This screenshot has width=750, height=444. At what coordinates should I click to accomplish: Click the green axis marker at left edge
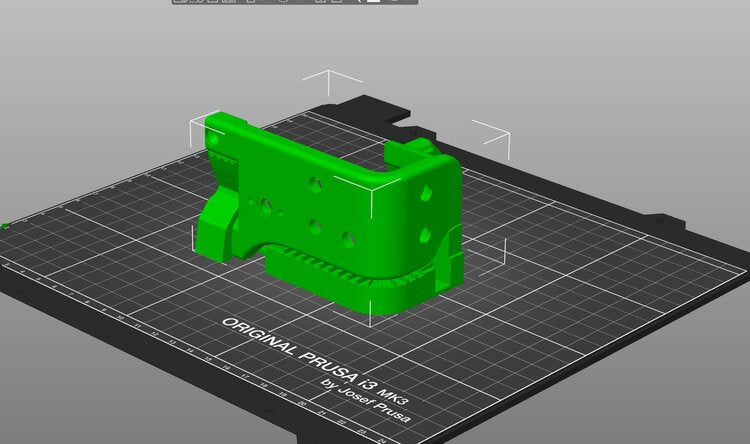(x=6, y=226)
